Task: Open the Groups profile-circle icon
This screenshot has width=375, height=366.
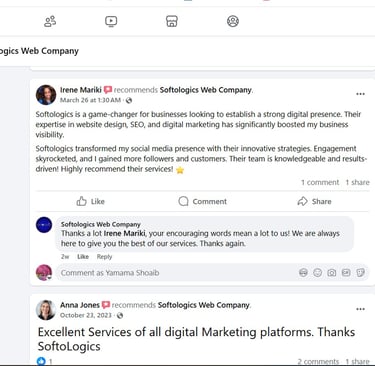Action: pos(233,21)
